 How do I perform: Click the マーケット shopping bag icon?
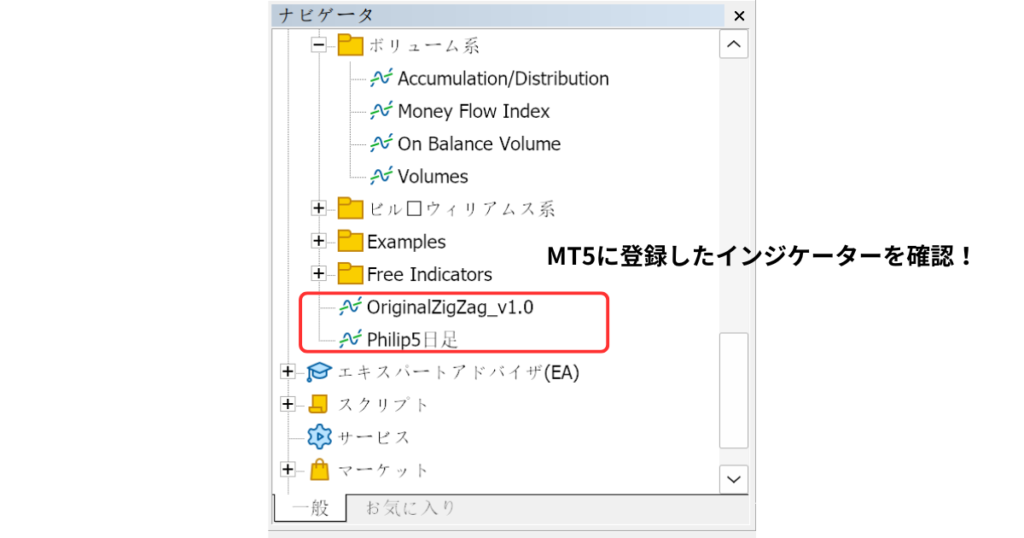[319, 469]
